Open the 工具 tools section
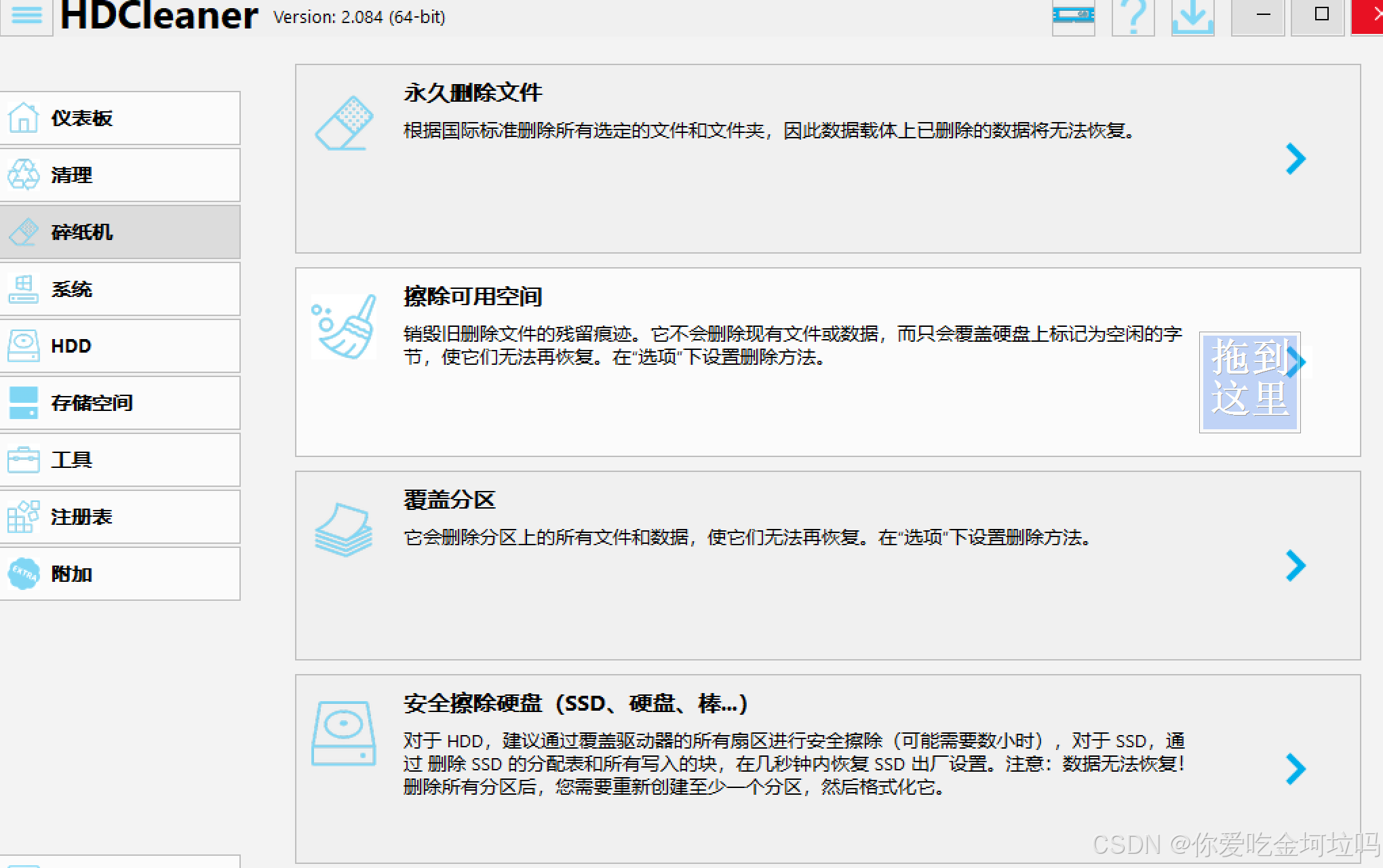The width and height of the screenshot is (1383, 868). coord(120,460)
